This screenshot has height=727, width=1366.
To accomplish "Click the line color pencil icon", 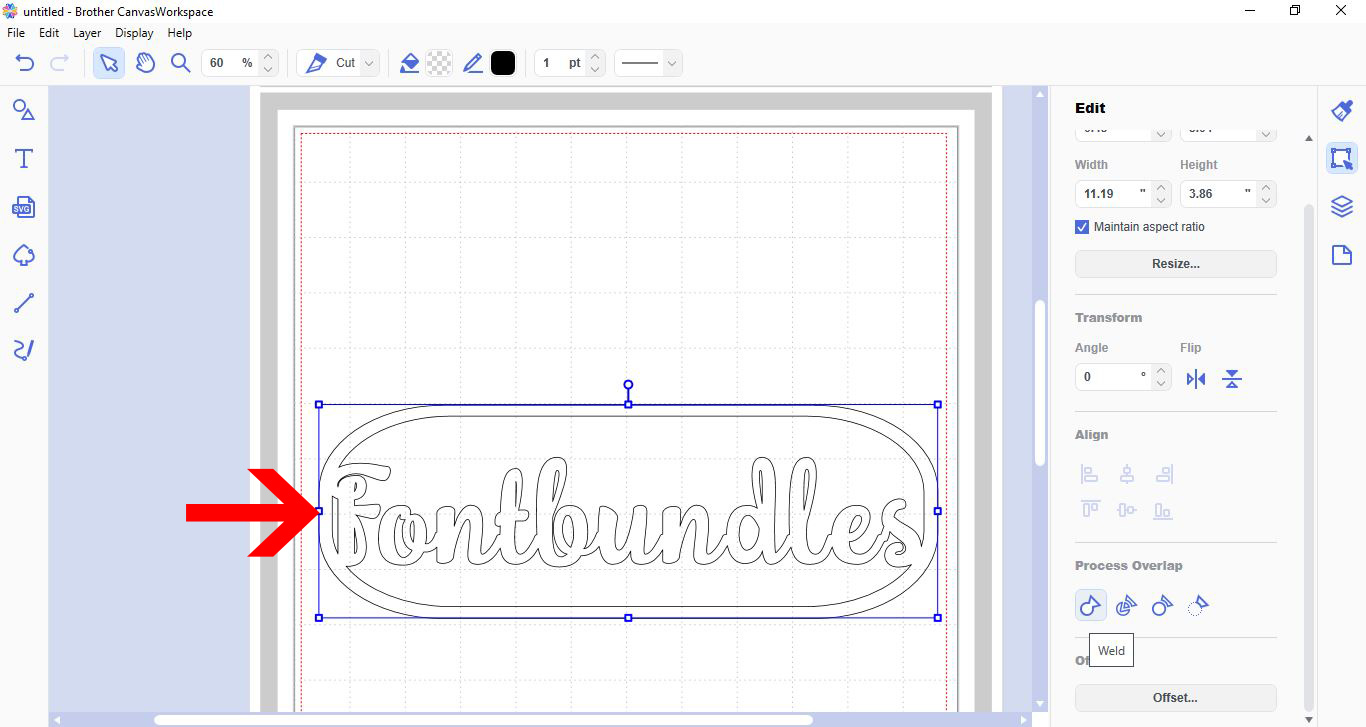I will [x=473, y=63].
